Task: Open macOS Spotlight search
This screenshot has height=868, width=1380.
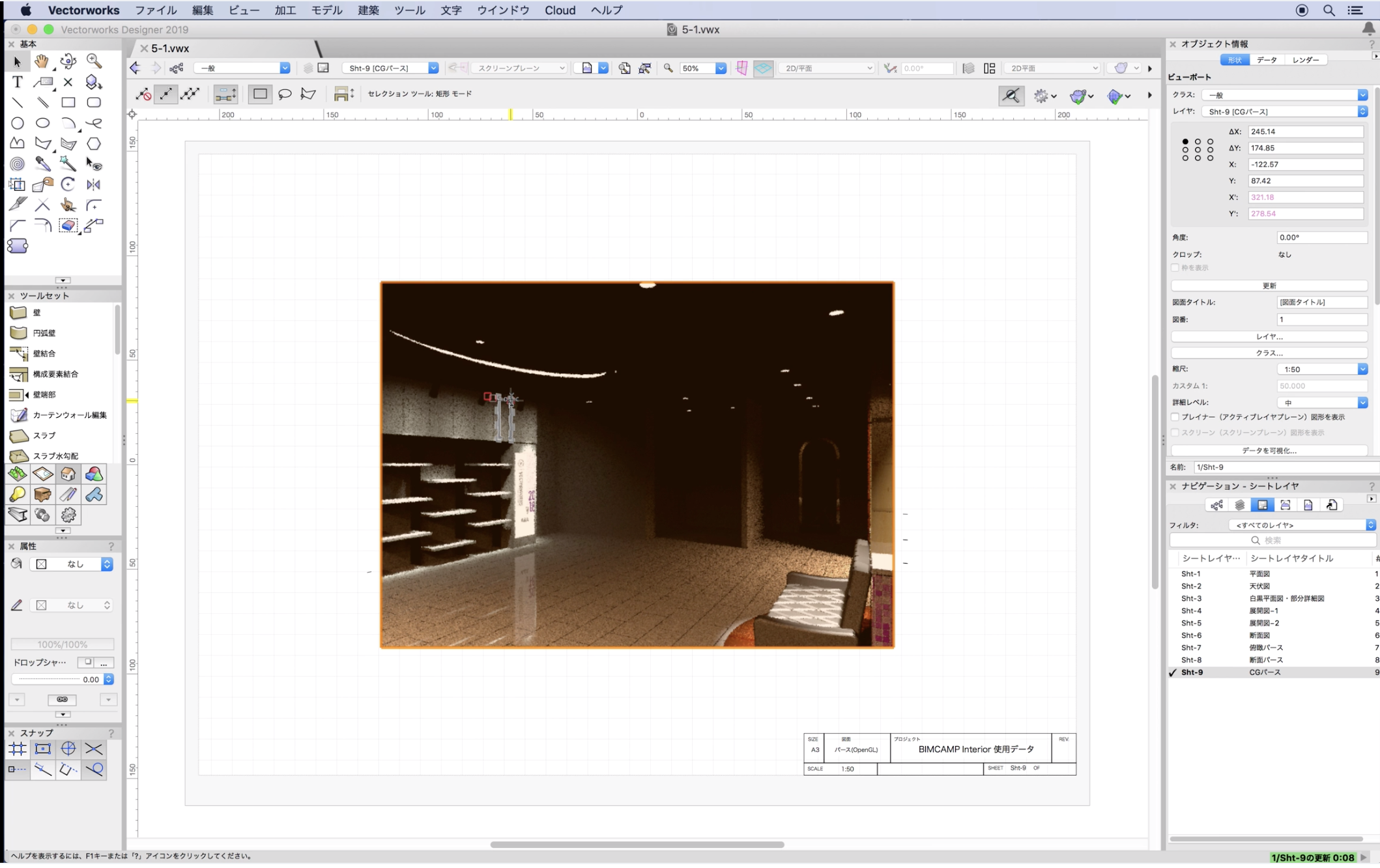Action: click(x=1329, y=10)
